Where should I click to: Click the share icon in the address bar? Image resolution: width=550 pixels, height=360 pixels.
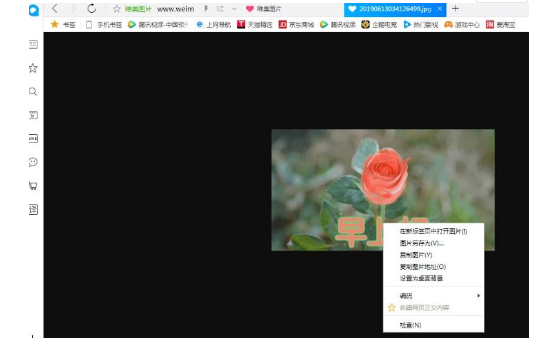pos(220,8)
